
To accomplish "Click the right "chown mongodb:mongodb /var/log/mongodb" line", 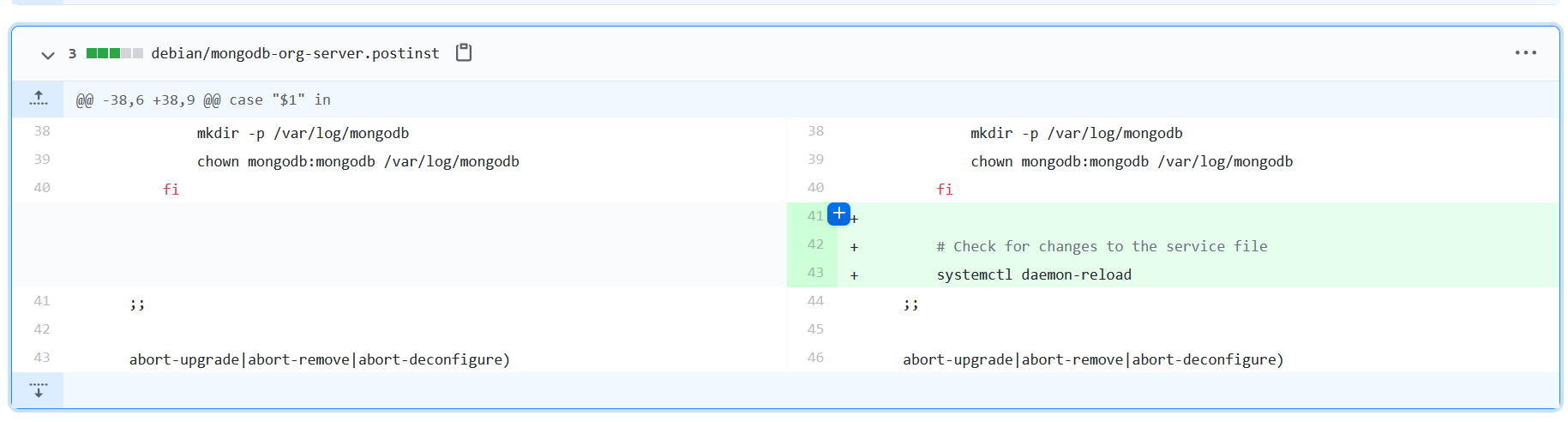I will click(1132, 161).
